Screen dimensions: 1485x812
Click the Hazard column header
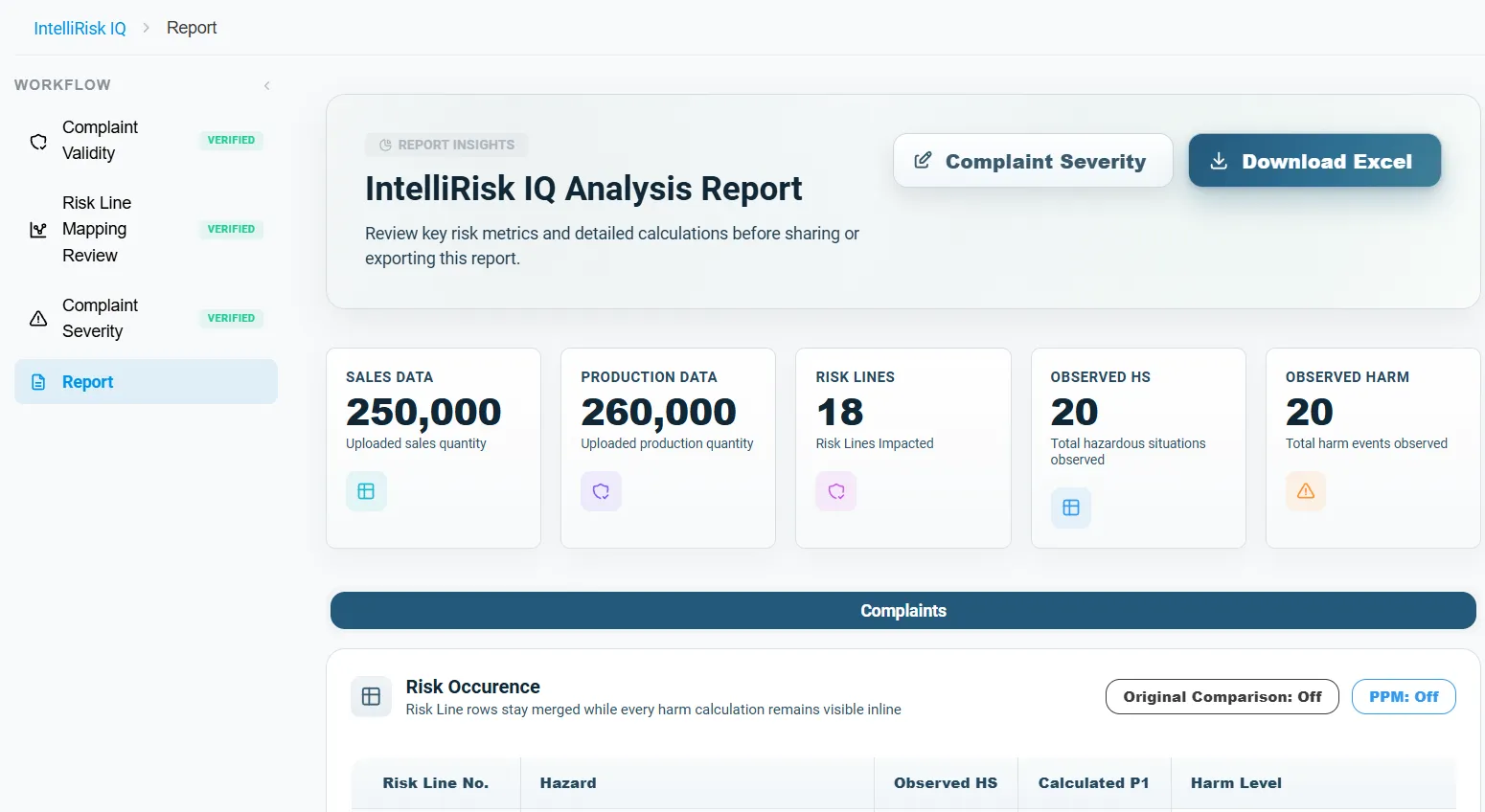coord(697,783)
